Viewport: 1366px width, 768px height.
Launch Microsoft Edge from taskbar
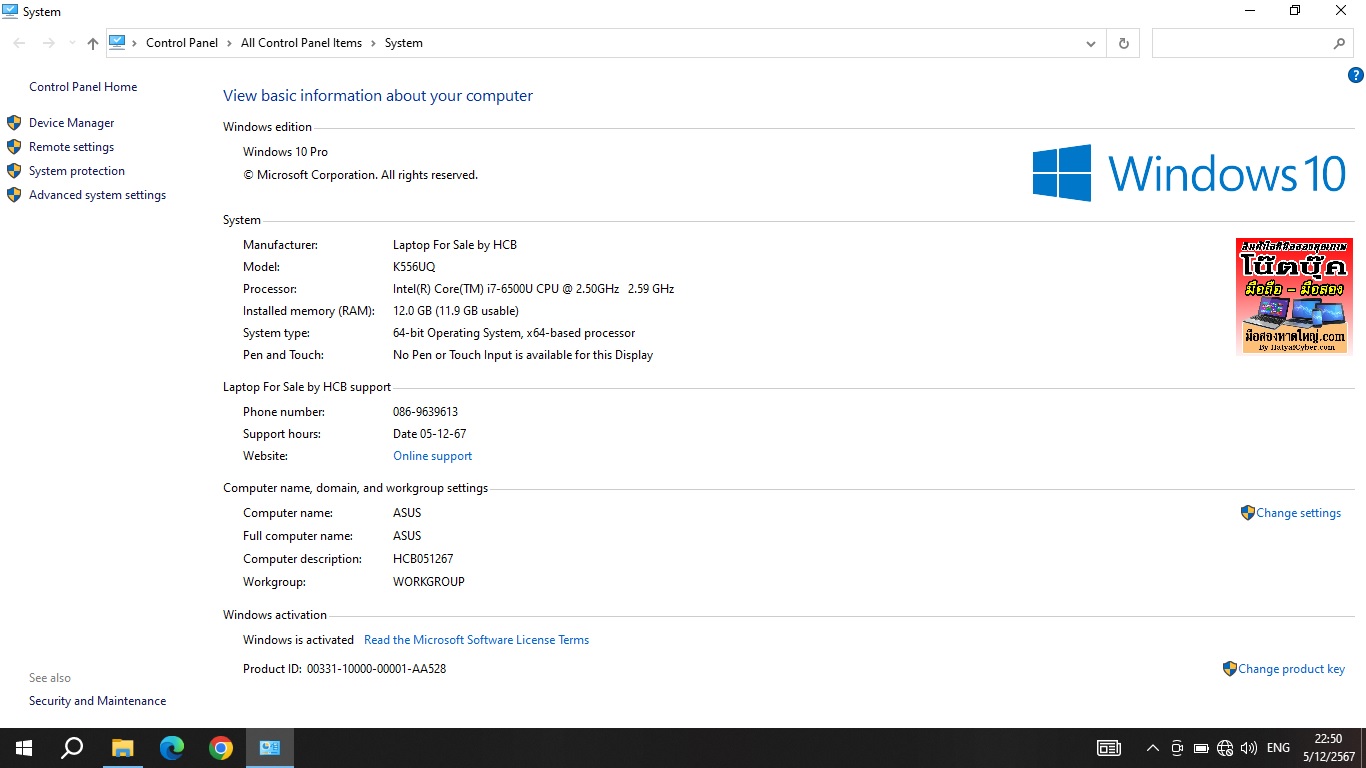(172, 748)
